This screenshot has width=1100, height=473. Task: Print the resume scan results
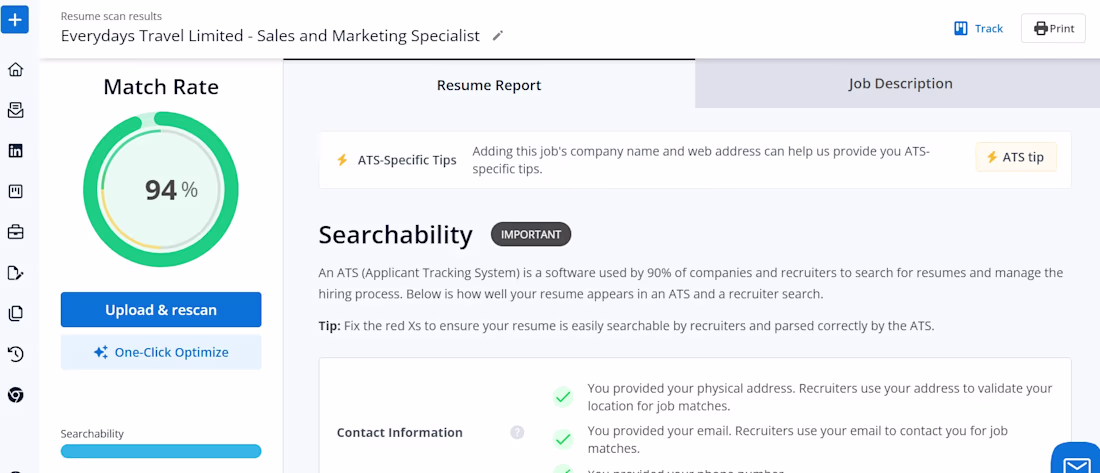tap(1053, 28)
